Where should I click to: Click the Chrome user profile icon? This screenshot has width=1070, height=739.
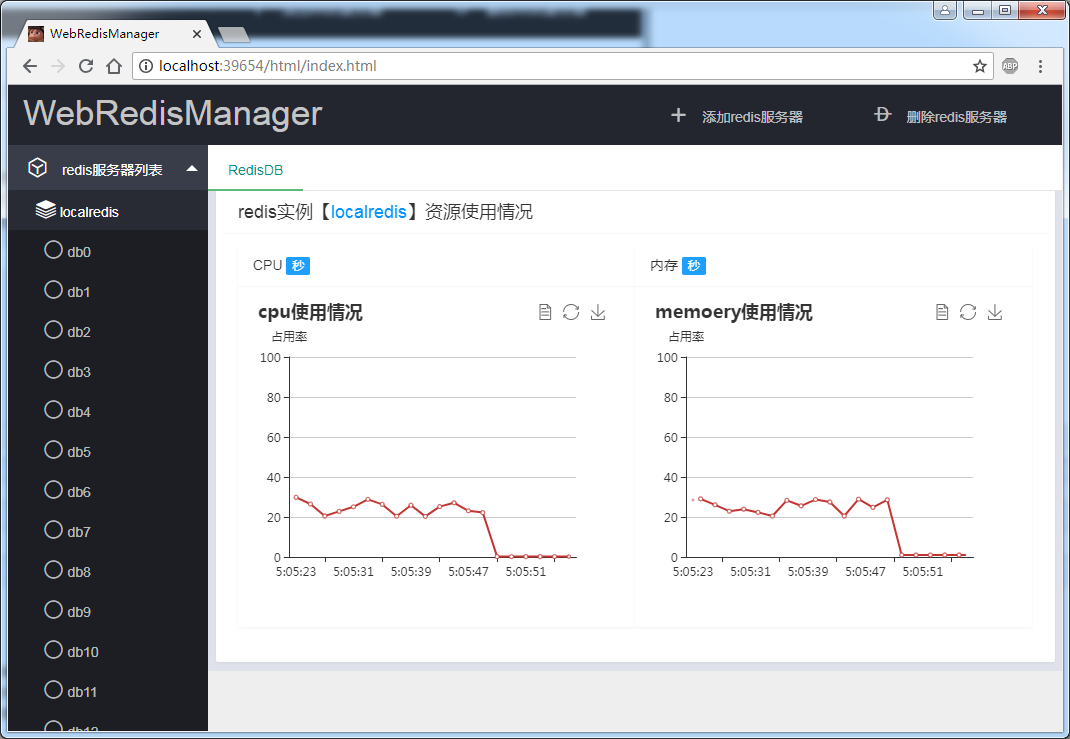pos(945,10)
